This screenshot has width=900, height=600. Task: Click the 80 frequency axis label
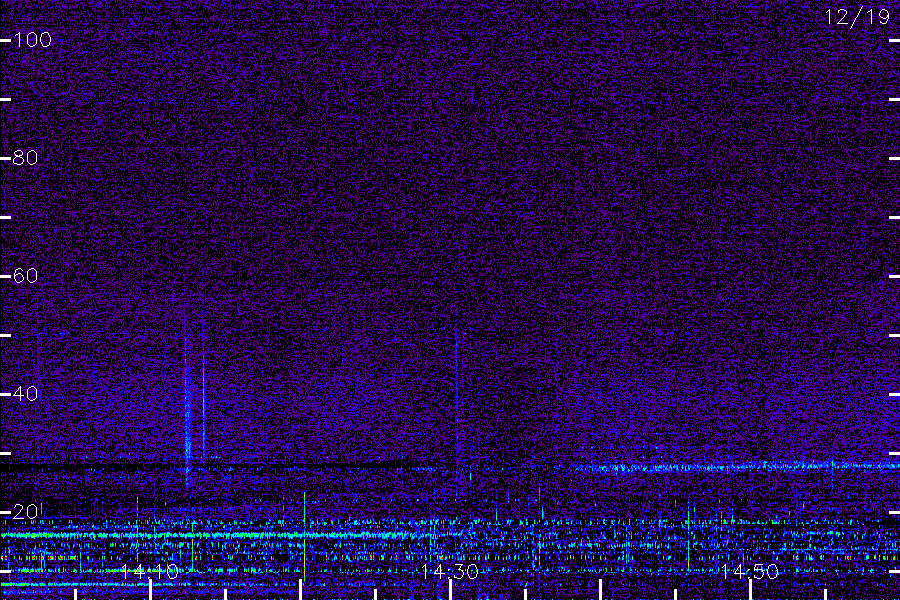26,157
